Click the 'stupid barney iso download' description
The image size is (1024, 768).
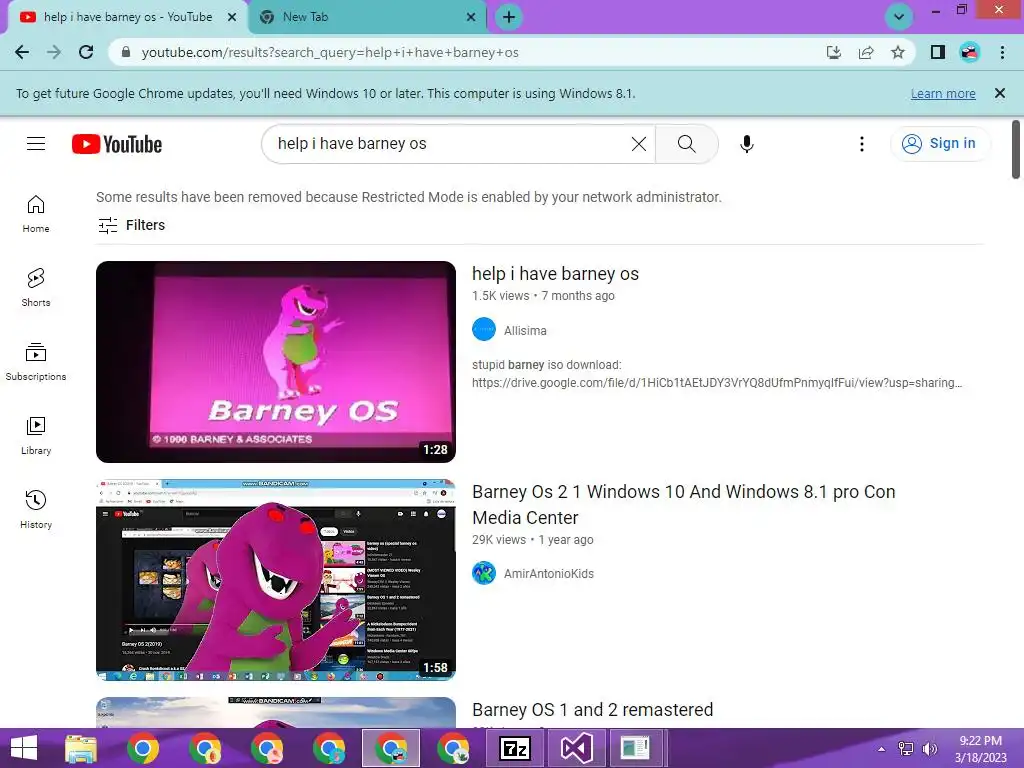(716, 374)
